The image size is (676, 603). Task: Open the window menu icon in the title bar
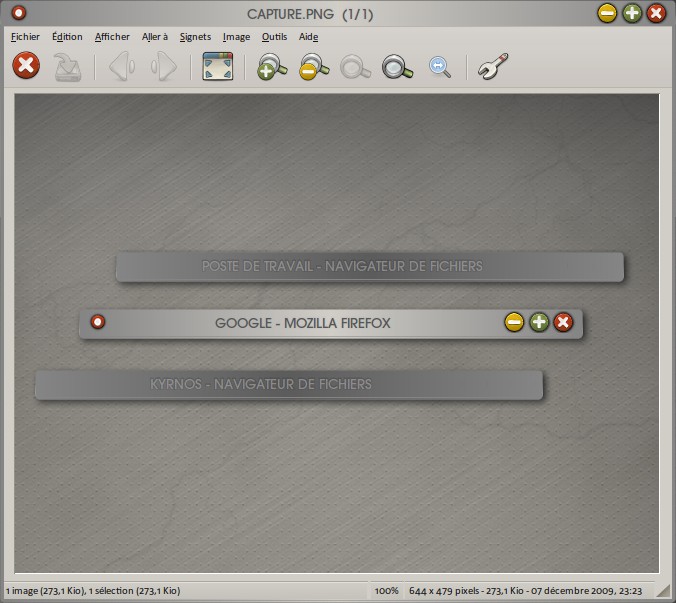tap(19, 13)
